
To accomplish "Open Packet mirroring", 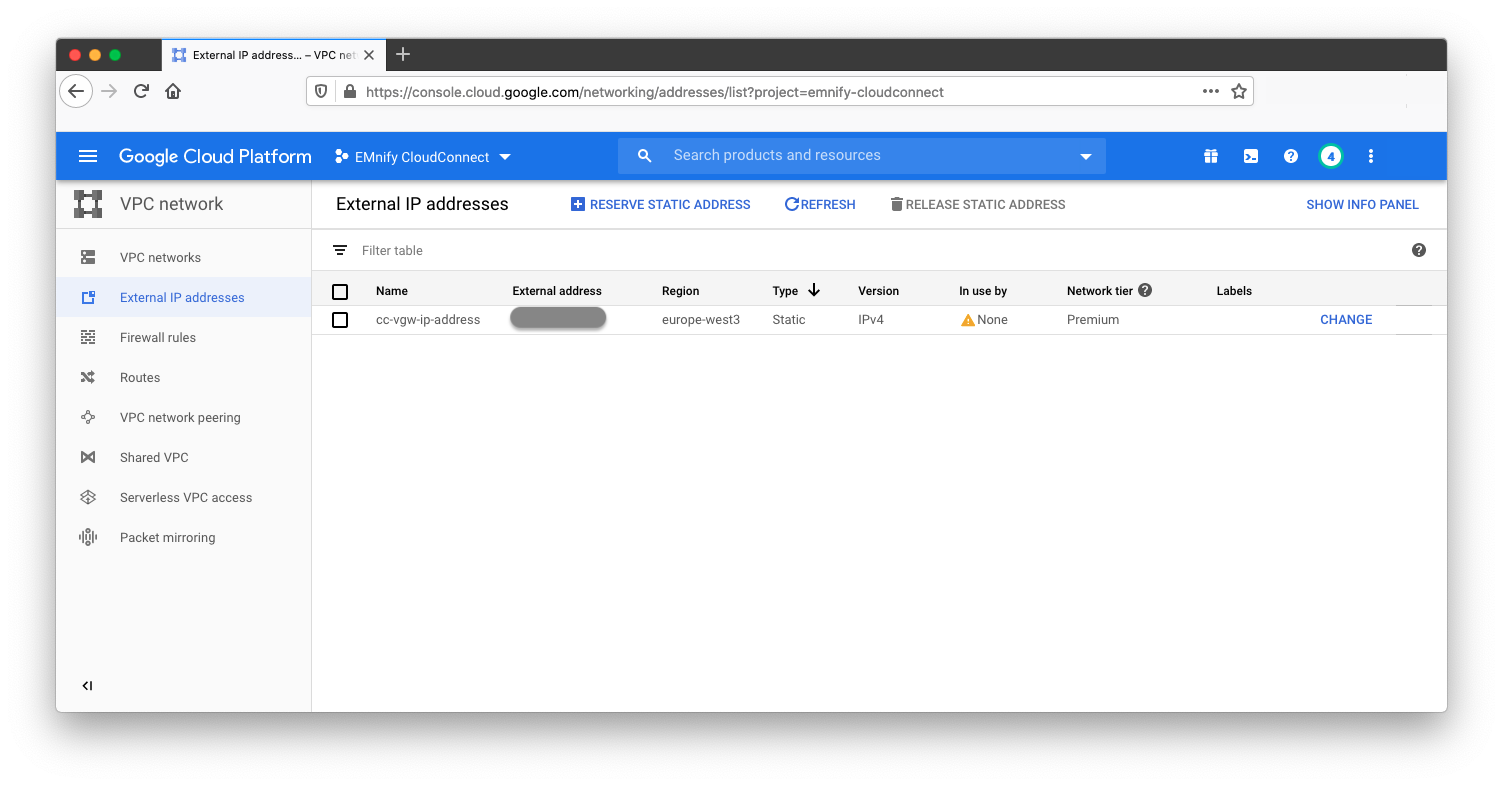I will pyautogui.click(x=167, y=537).
